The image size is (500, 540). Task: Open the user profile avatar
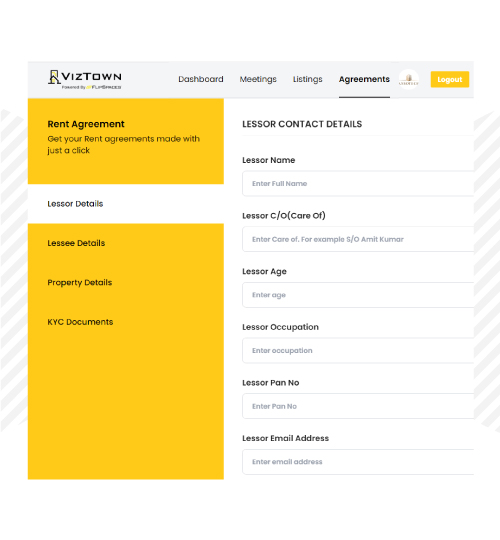pyautogui.click(x=409, y=79)
